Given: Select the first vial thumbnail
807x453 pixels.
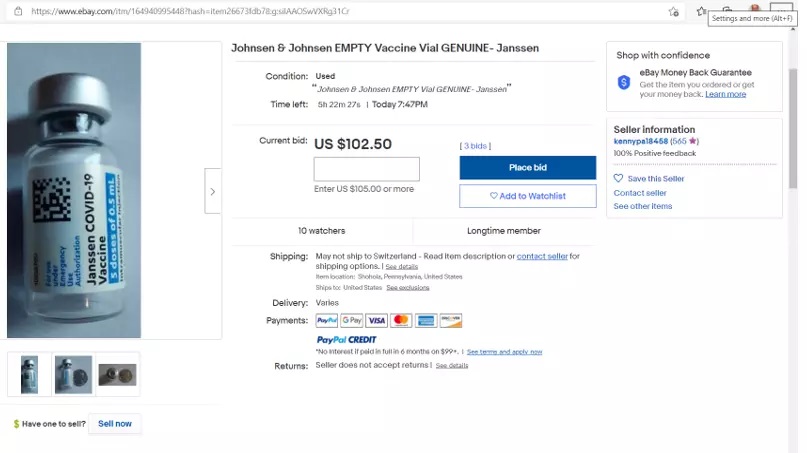Looking at the screenshot, I should point(29,374).
